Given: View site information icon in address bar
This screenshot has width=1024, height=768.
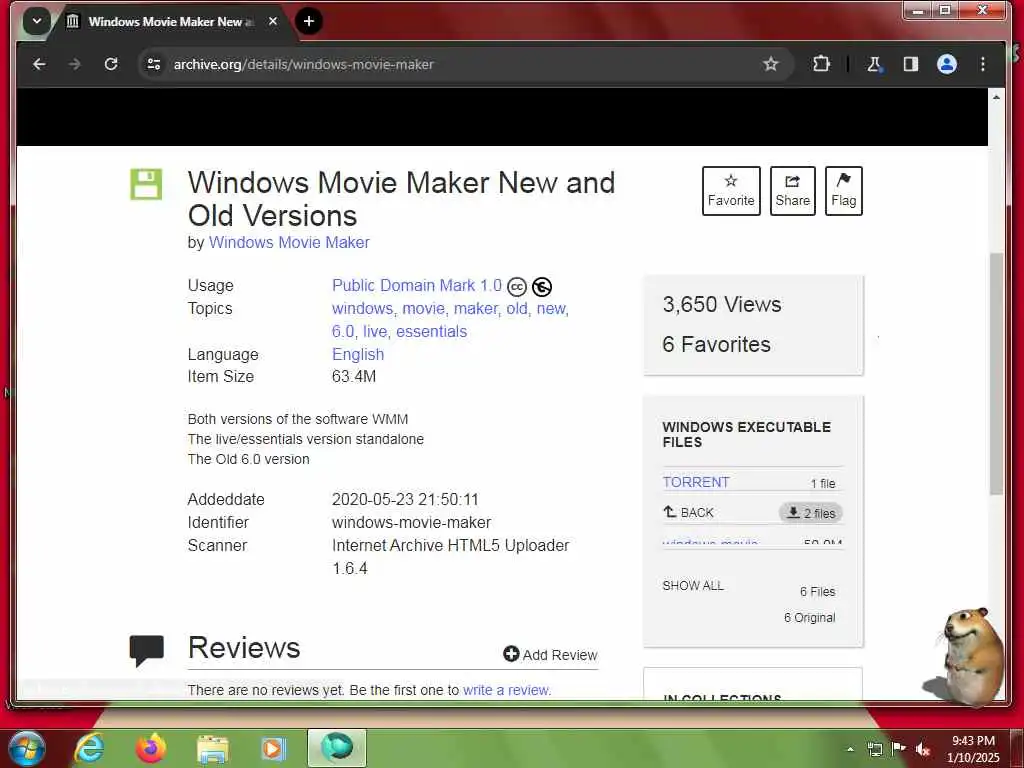Looking at the screenshot, I should (x=154, y=64).
